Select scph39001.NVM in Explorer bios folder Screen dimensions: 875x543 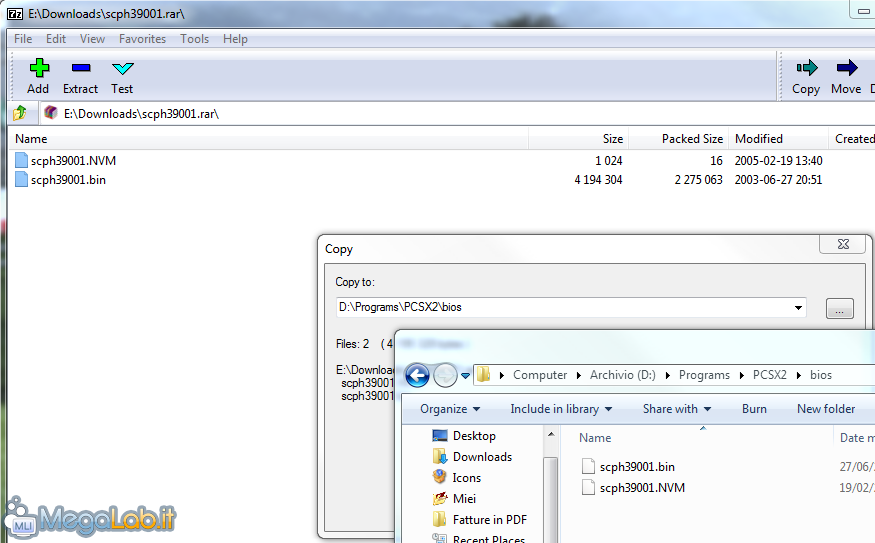coord(633,488)
